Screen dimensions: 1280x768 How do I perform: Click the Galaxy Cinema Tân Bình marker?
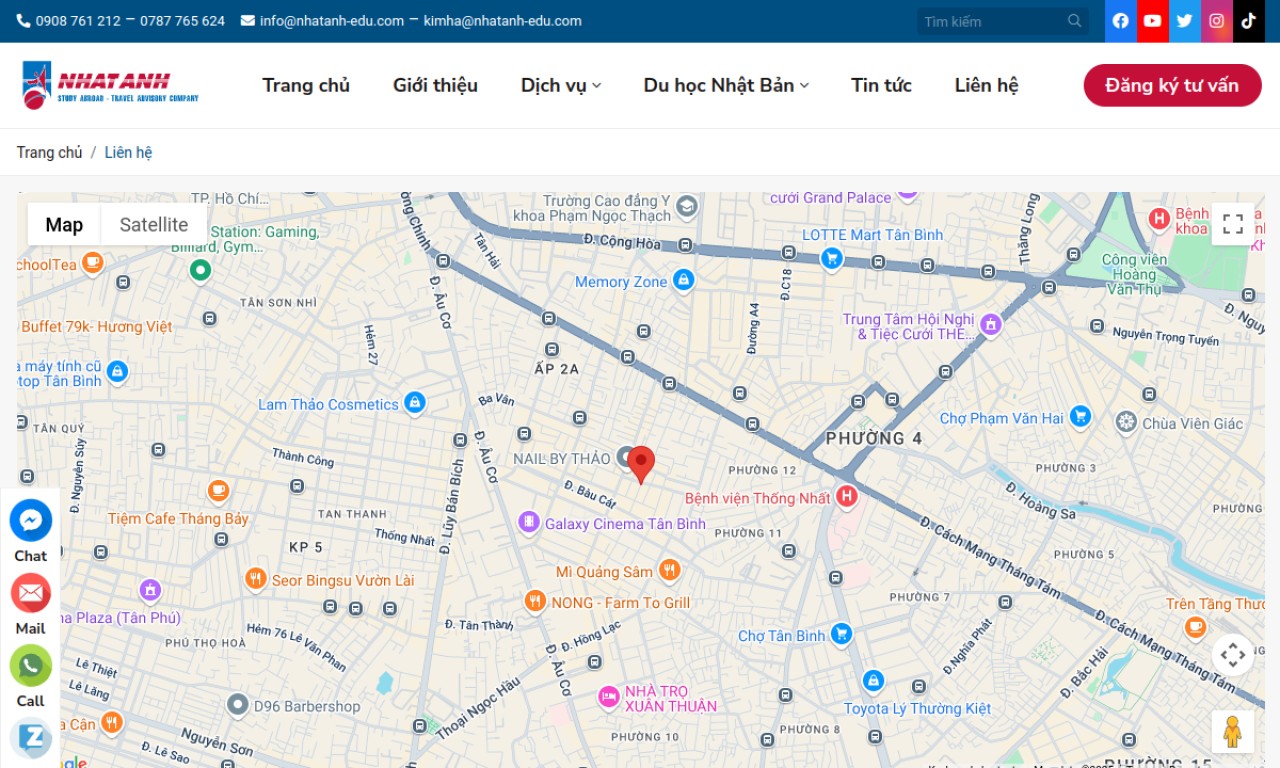[x=529, y=522]
